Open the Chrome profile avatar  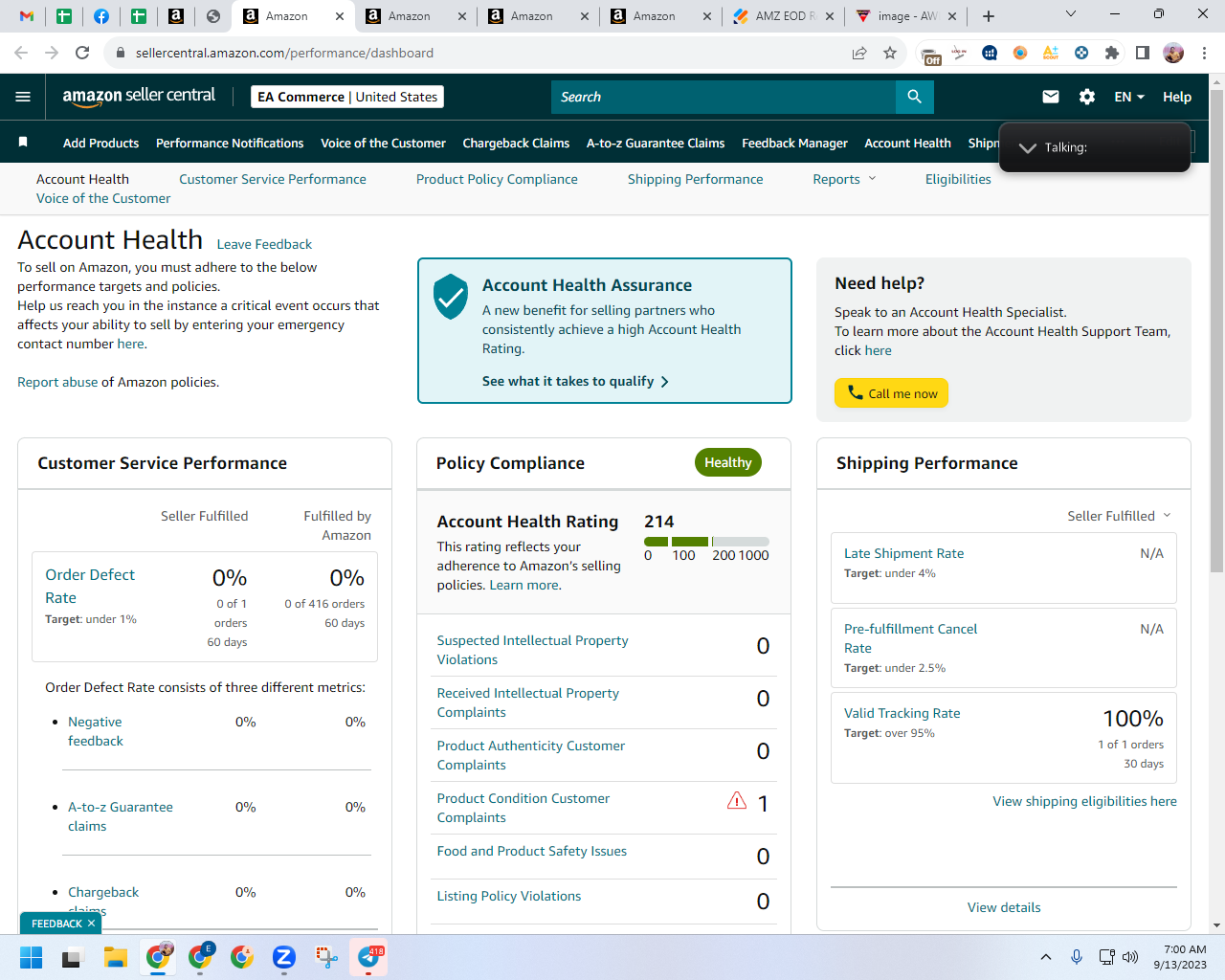tap(1173, 53)
